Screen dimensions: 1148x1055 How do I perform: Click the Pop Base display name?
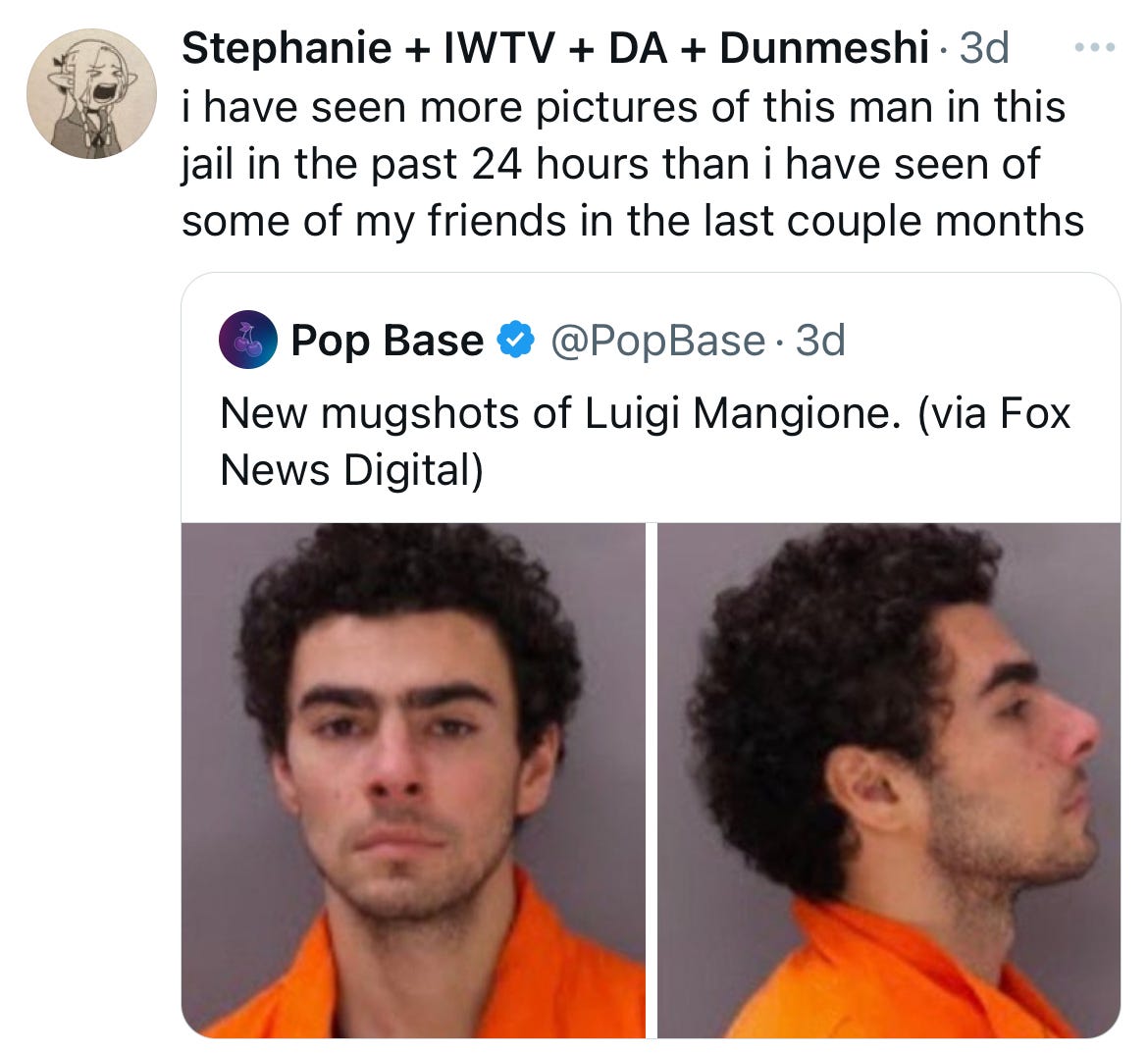coord(388,341)
